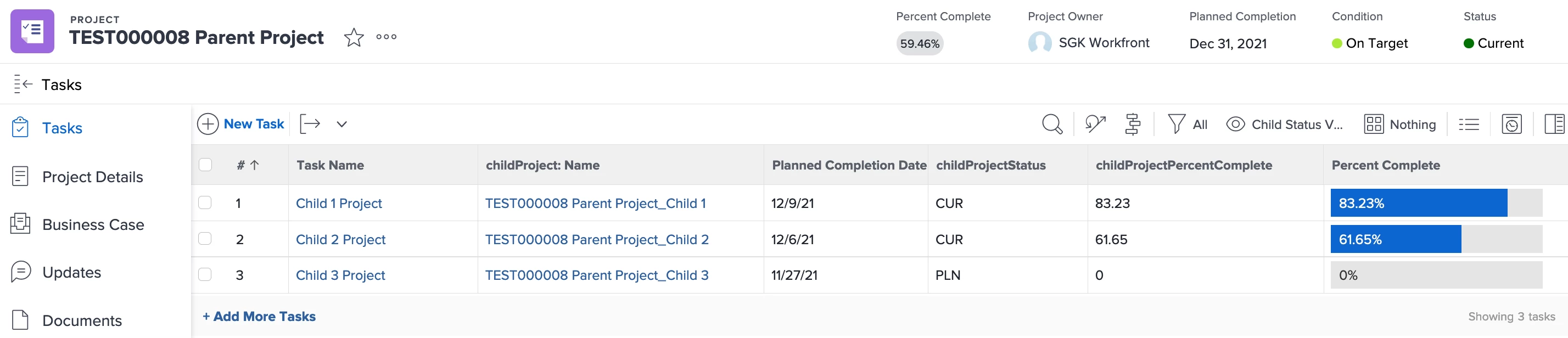Collapse the Tasks left panel icon
Viewport: 1568px width, 338px height.
pos(23,84)
